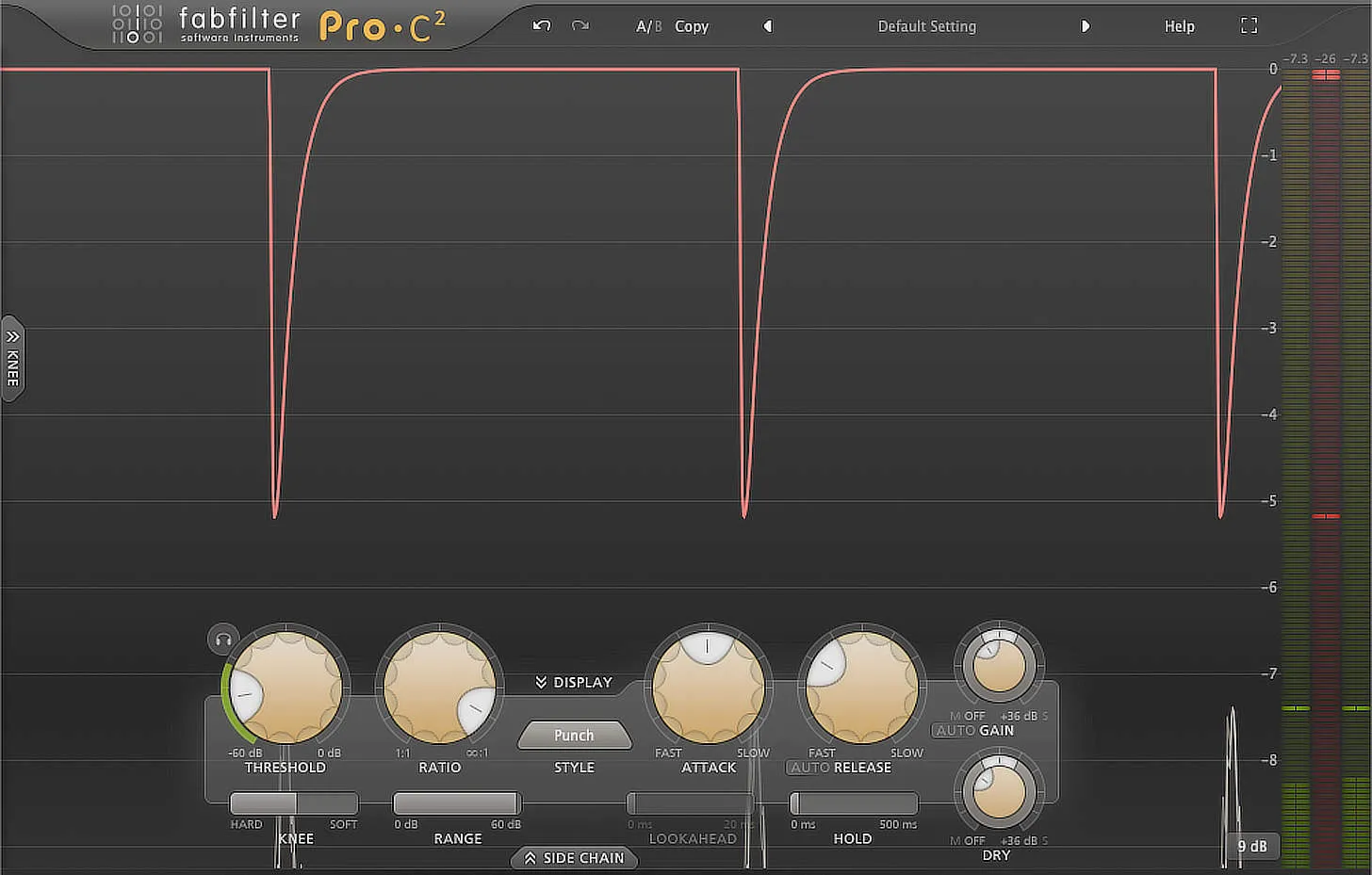Viewport: 1372px width, 875px height.
Task: Switch between A/B settings
Action: (x=648, y=26)
